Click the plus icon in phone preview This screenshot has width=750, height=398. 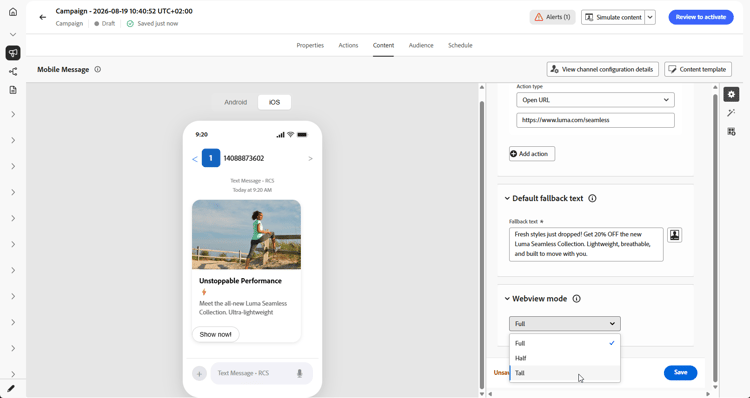point(199,373)
